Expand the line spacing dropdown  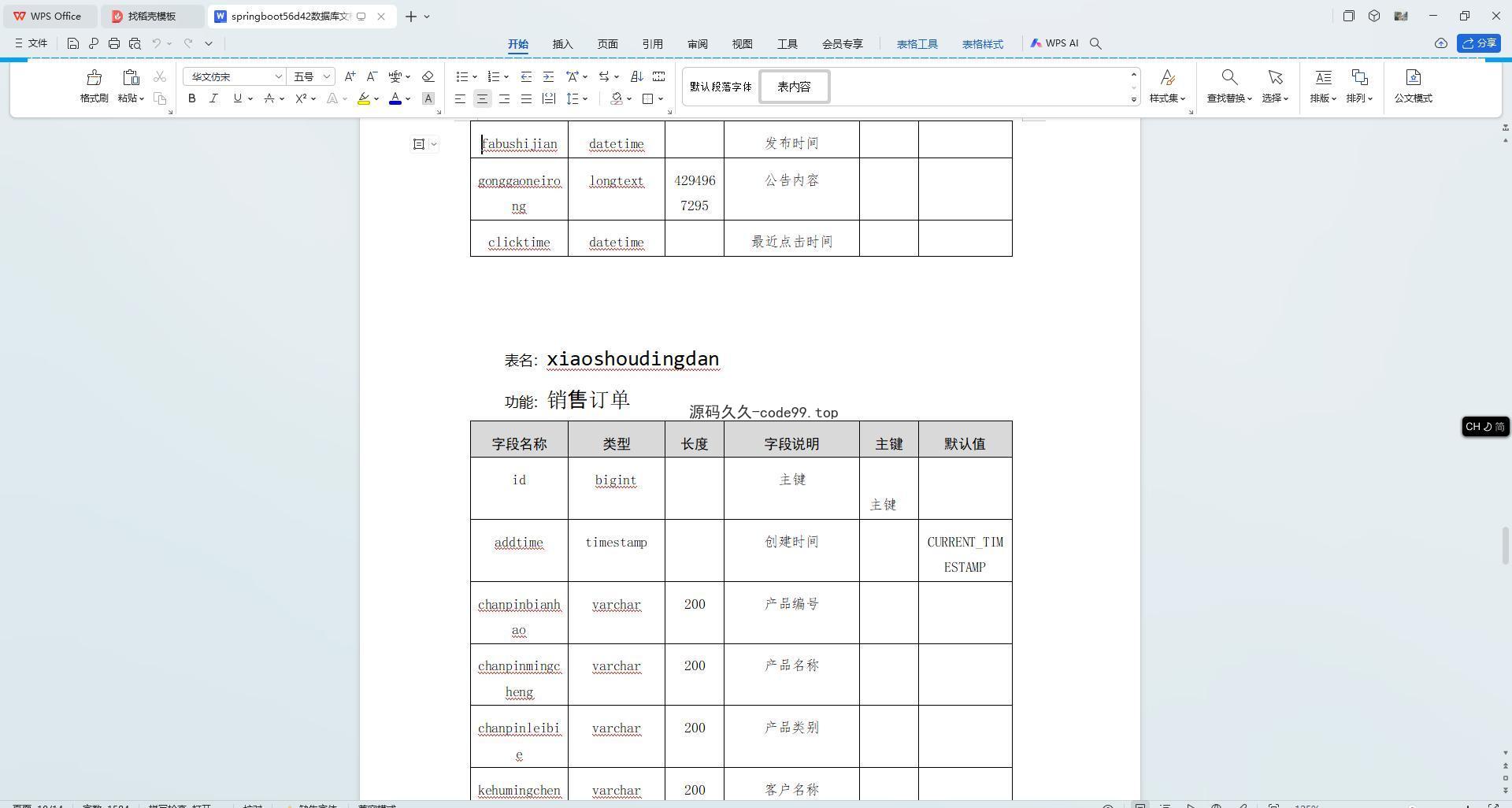[585, 99]
